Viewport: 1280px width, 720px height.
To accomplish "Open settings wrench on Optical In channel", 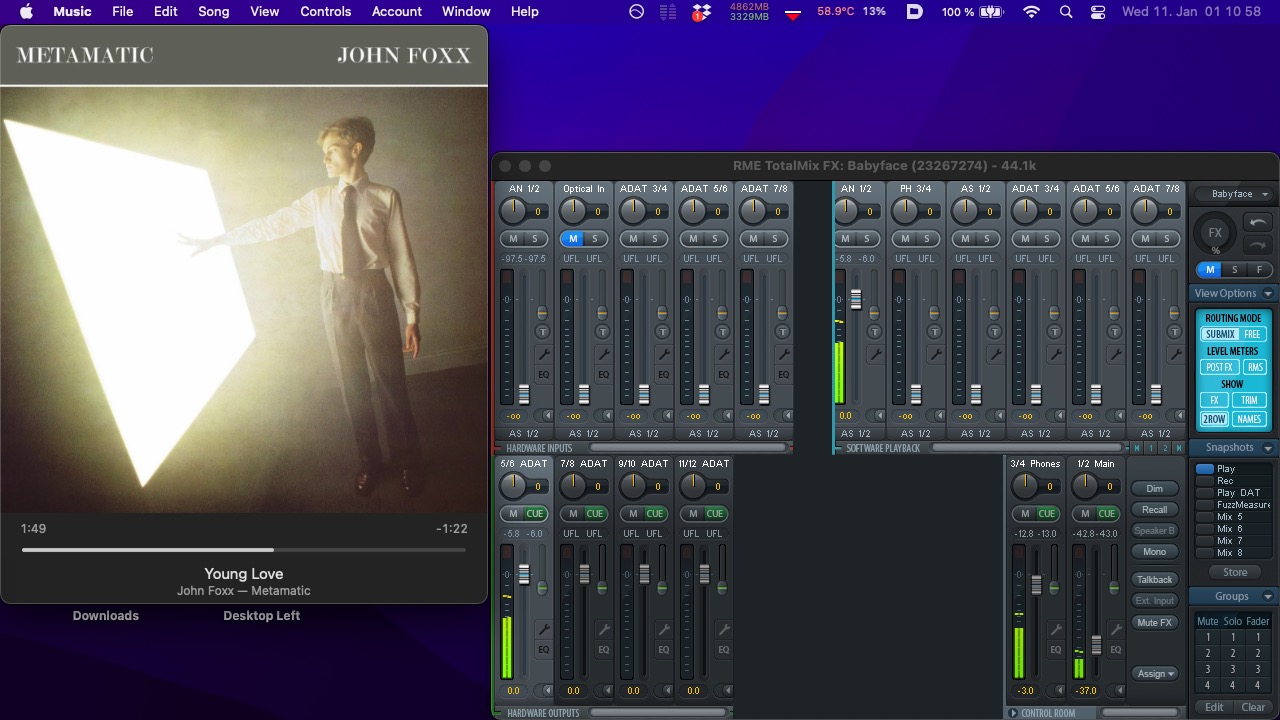I will (604, 354).
